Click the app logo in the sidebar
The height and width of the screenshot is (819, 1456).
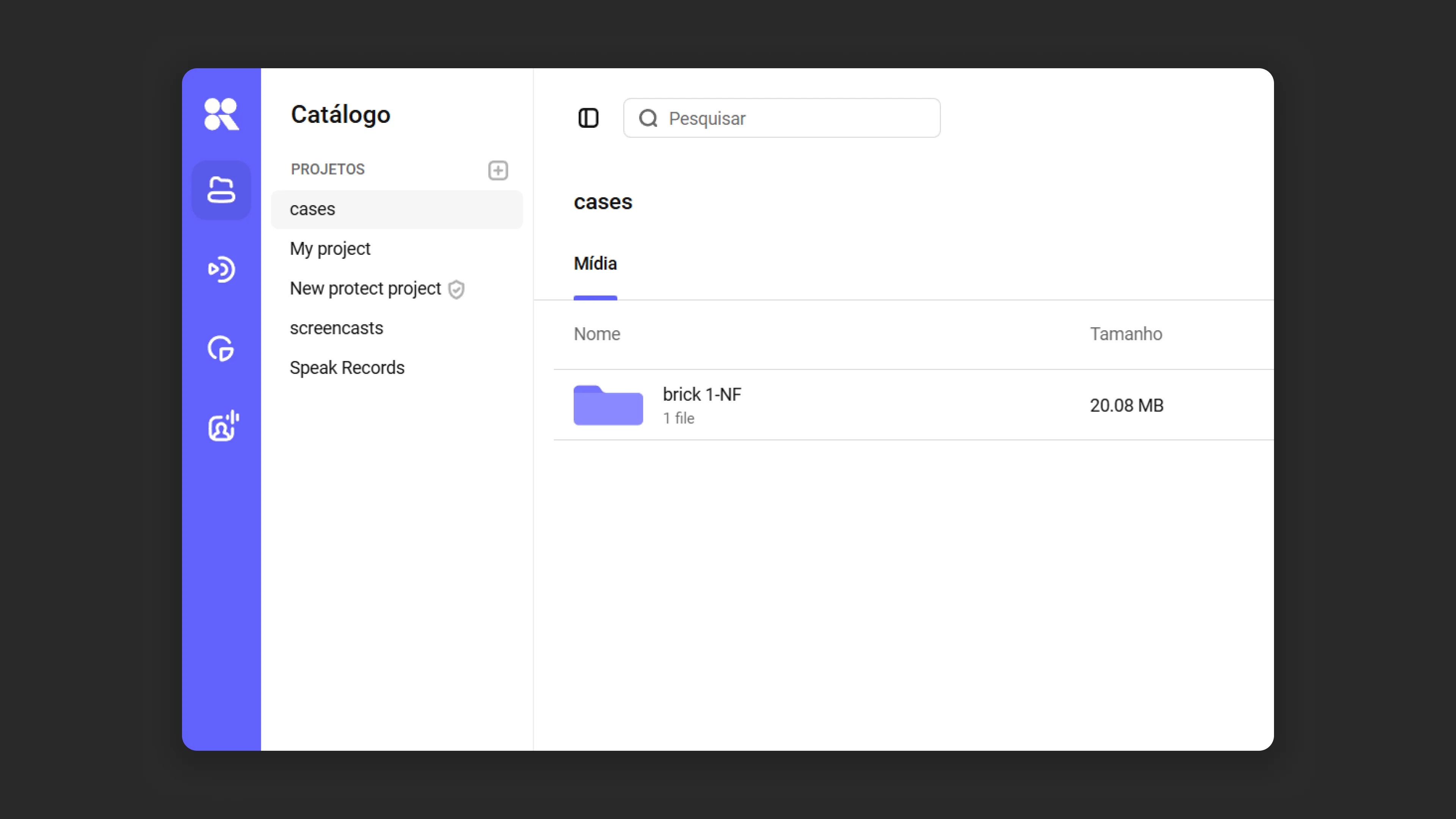click(221, 114)
